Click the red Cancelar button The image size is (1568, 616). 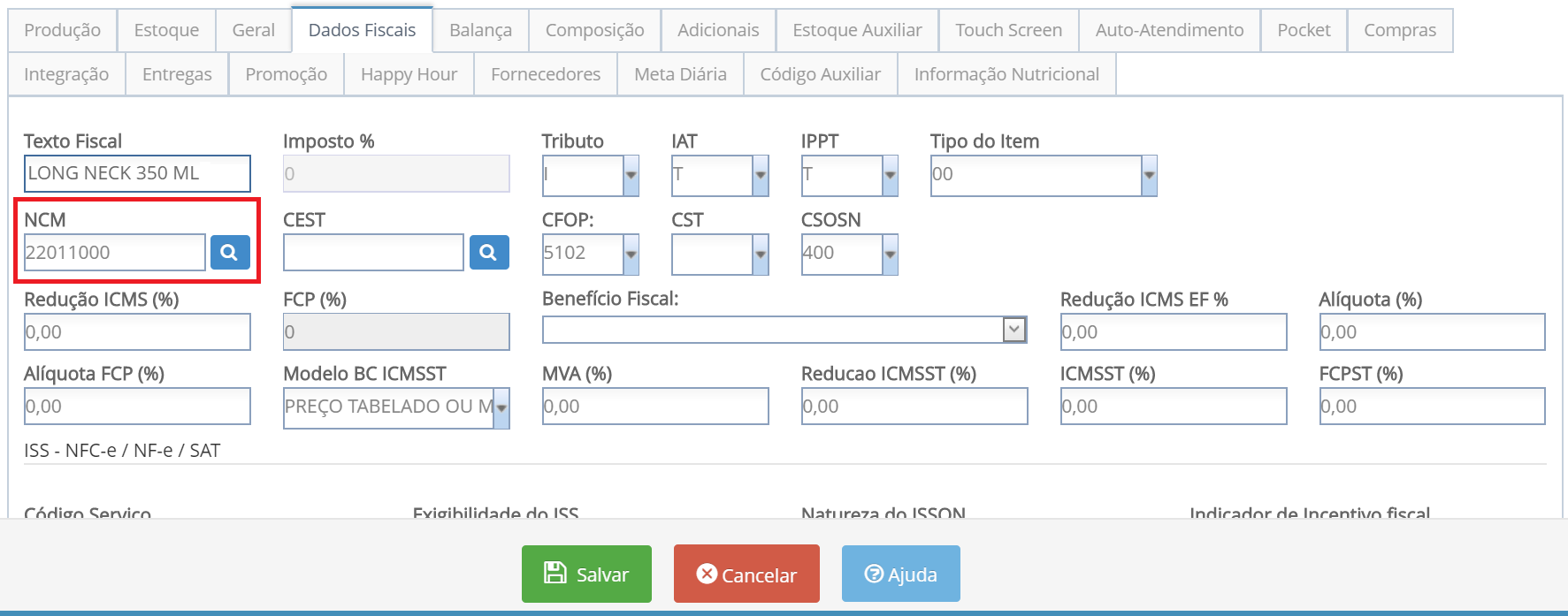point(746,574)
